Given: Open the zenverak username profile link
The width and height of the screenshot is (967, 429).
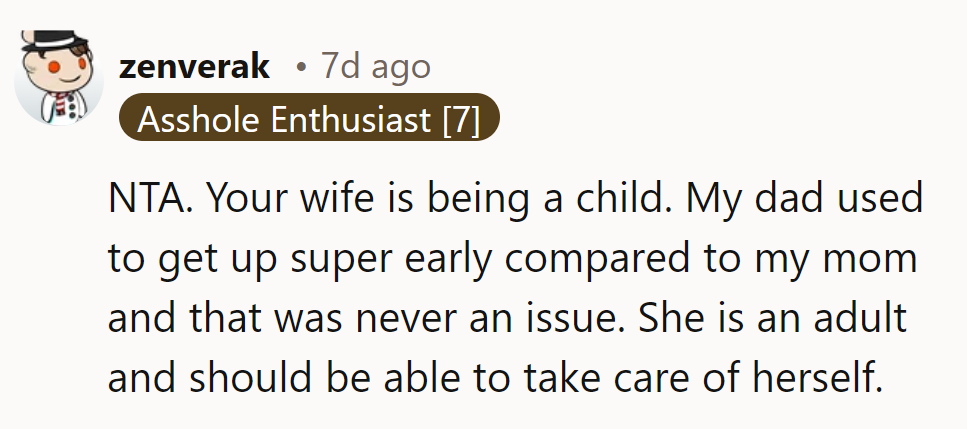Looking at the screenshot, I should pyautogui.click(x=194, y=67).
